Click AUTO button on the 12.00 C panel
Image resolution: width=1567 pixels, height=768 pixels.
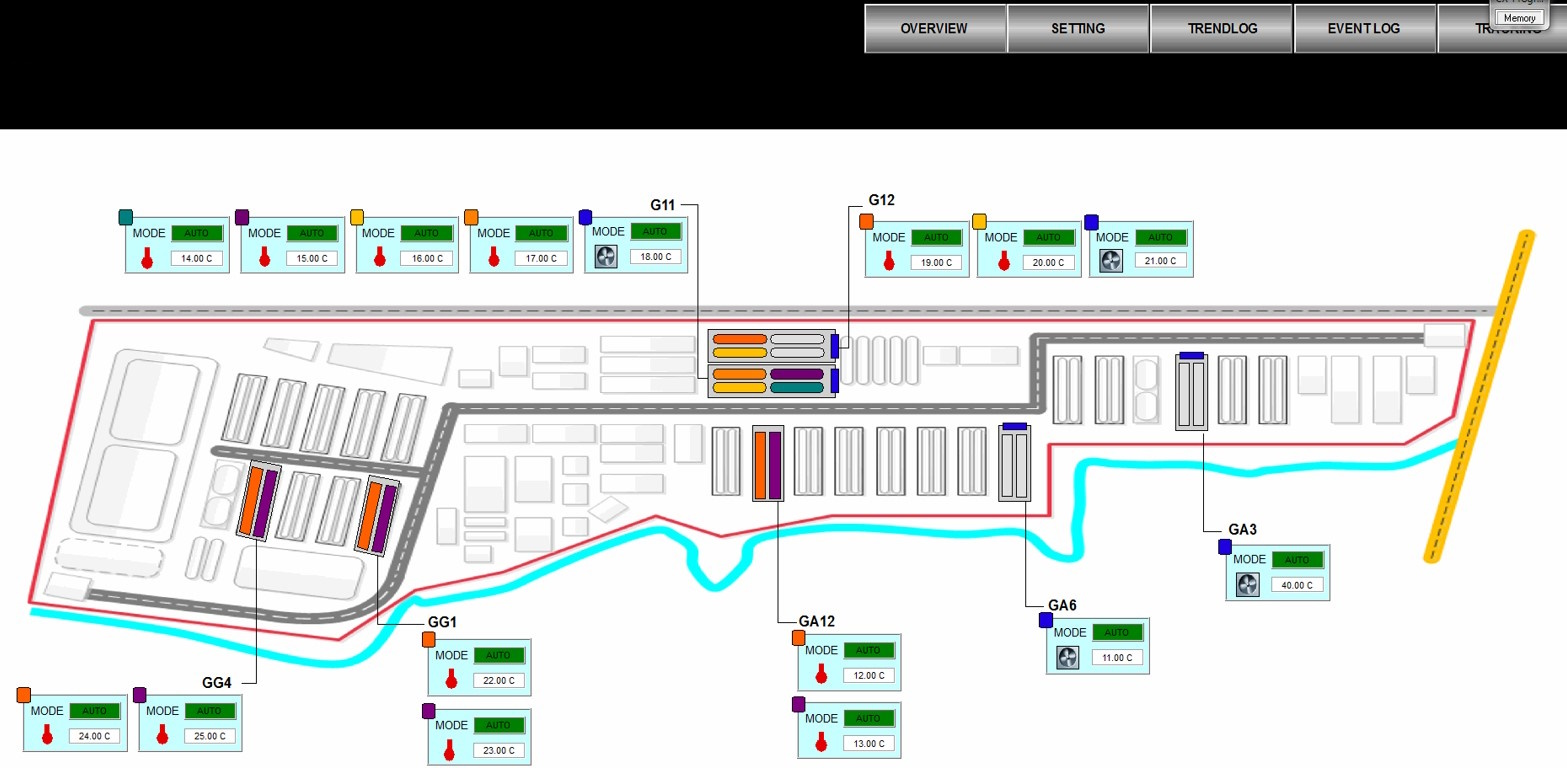(x=868, y=650)
